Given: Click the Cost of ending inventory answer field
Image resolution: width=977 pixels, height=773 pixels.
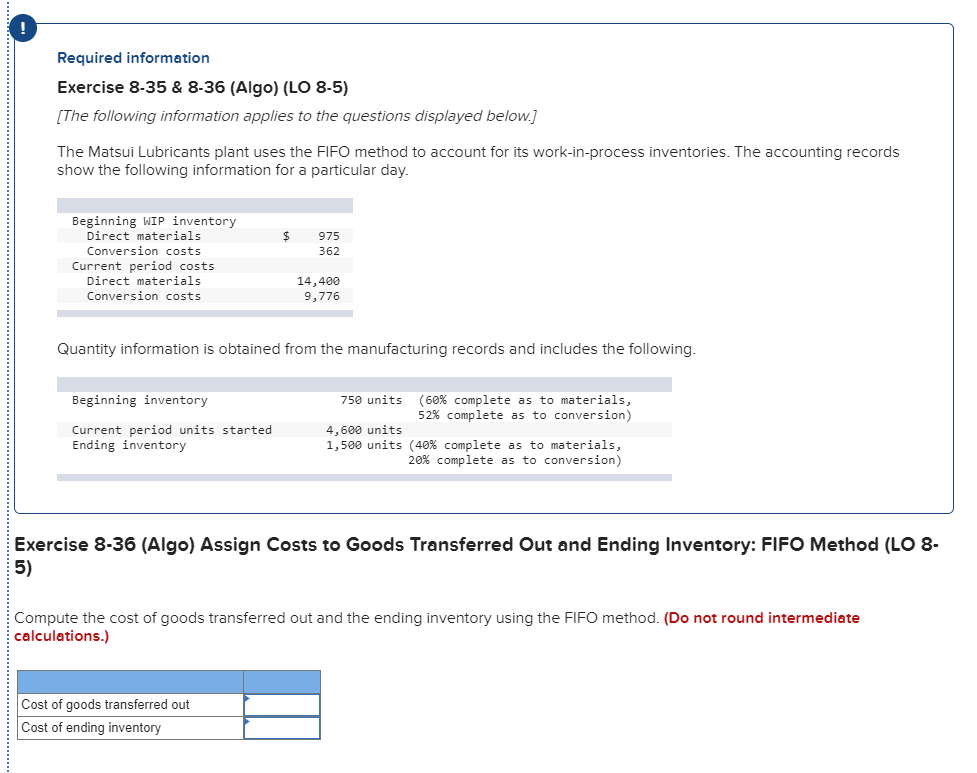Looking at the screenshot, I should pyautogui.click(x=282, y=726).
